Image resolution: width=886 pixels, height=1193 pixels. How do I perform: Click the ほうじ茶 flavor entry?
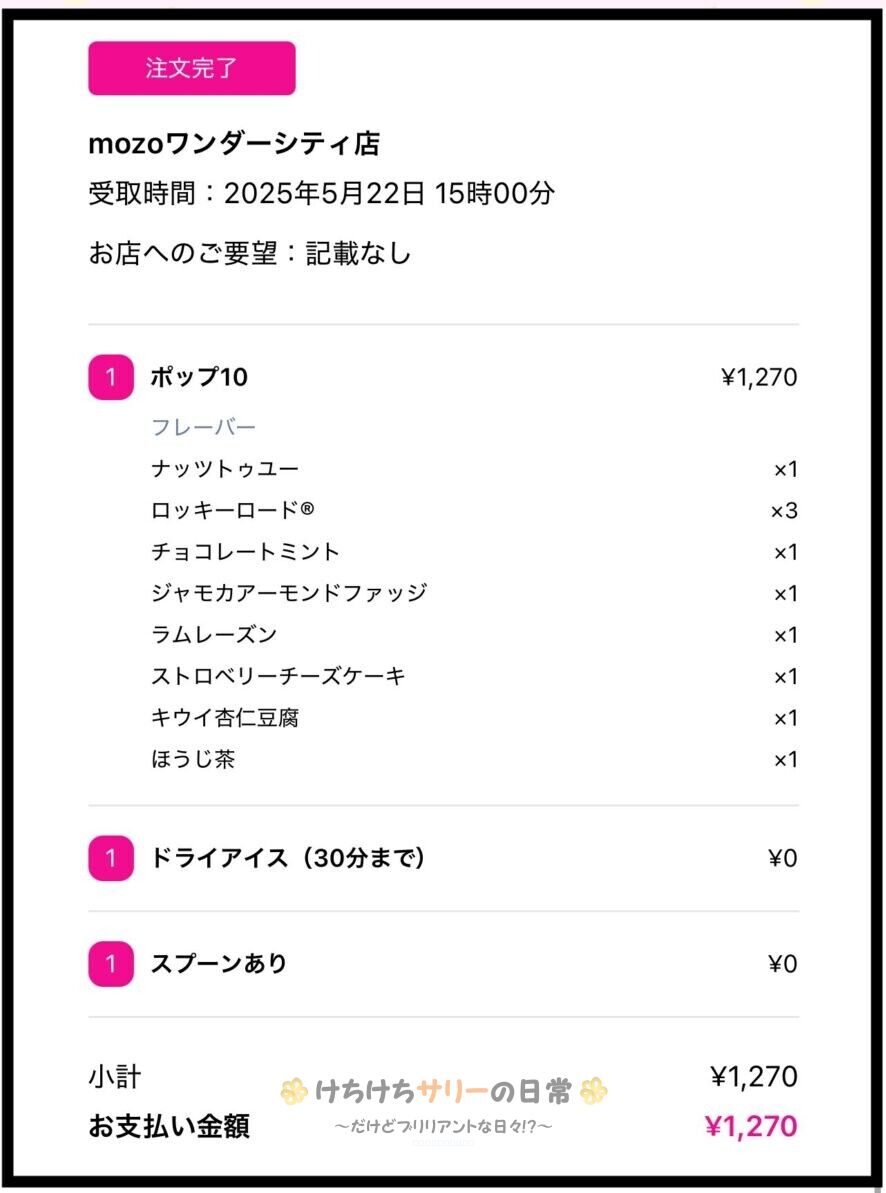pos(193,760)
